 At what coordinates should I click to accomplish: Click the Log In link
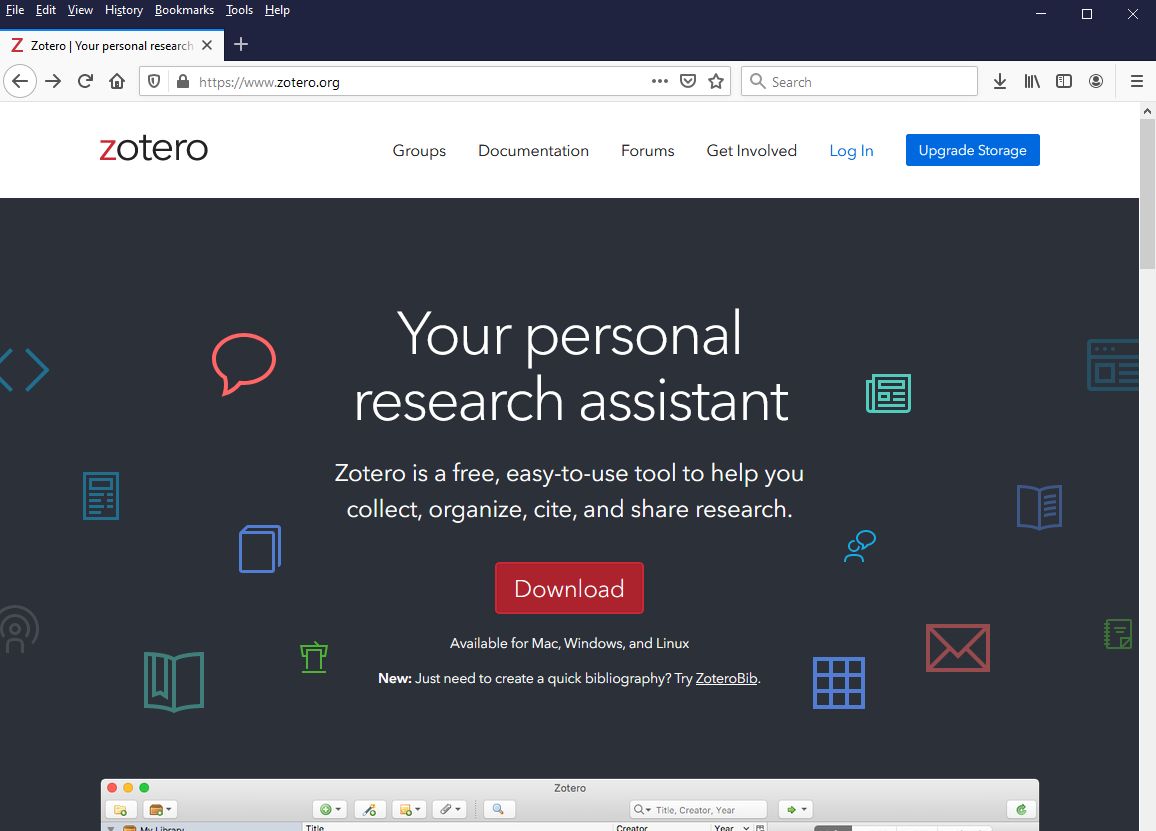pyautogui.click(x=851, y=150)
